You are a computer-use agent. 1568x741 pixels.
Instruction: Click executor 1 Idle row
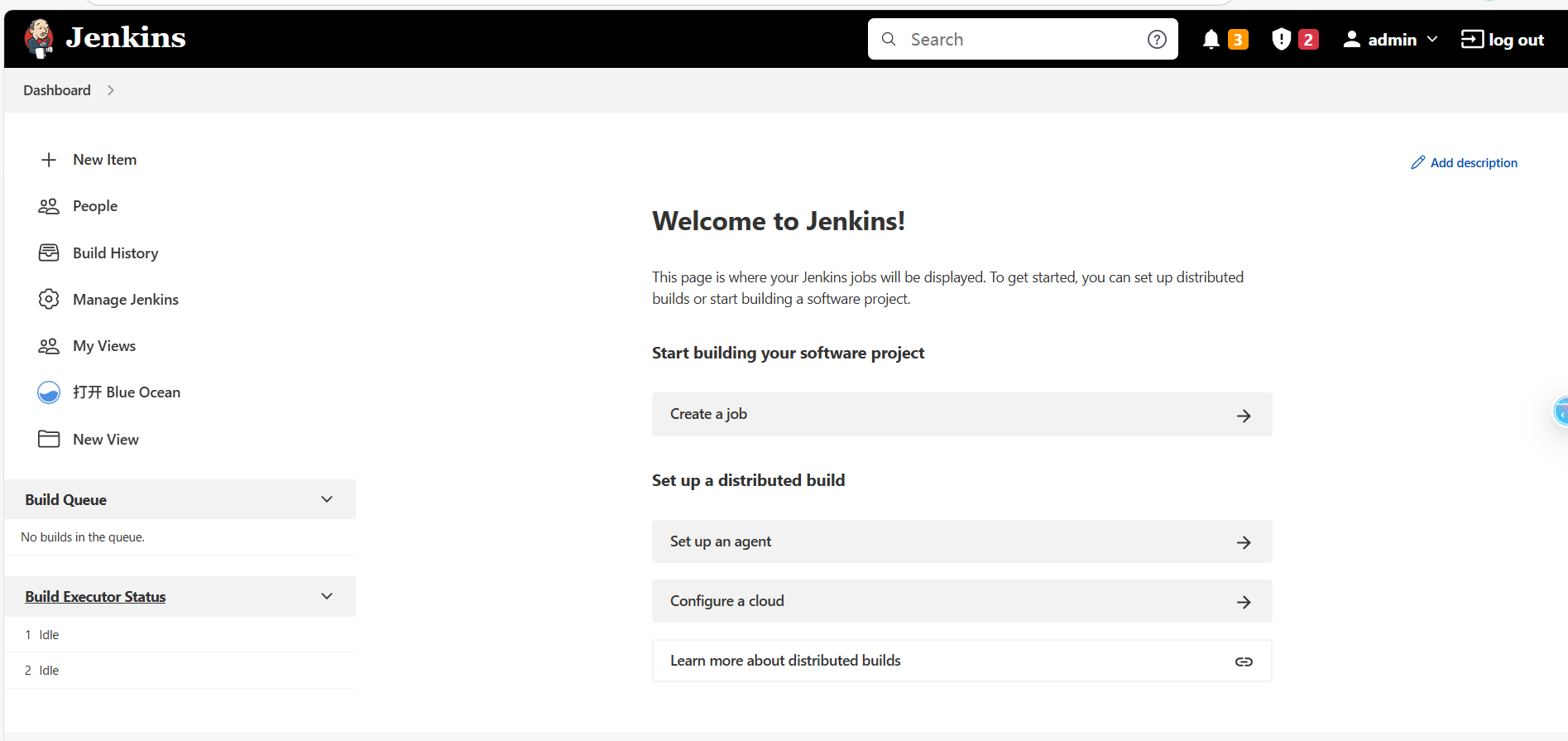[x=180, y=635]
